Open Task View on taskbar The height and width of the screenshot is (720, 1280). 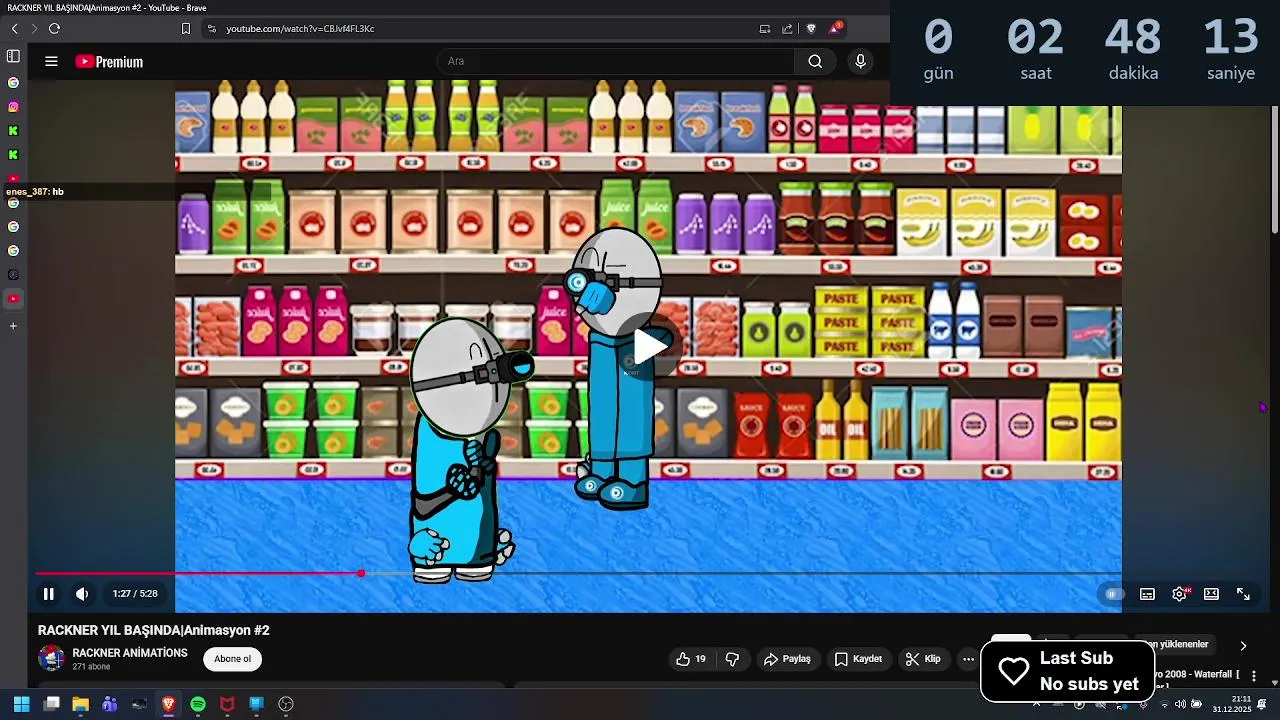coord(51,704)
